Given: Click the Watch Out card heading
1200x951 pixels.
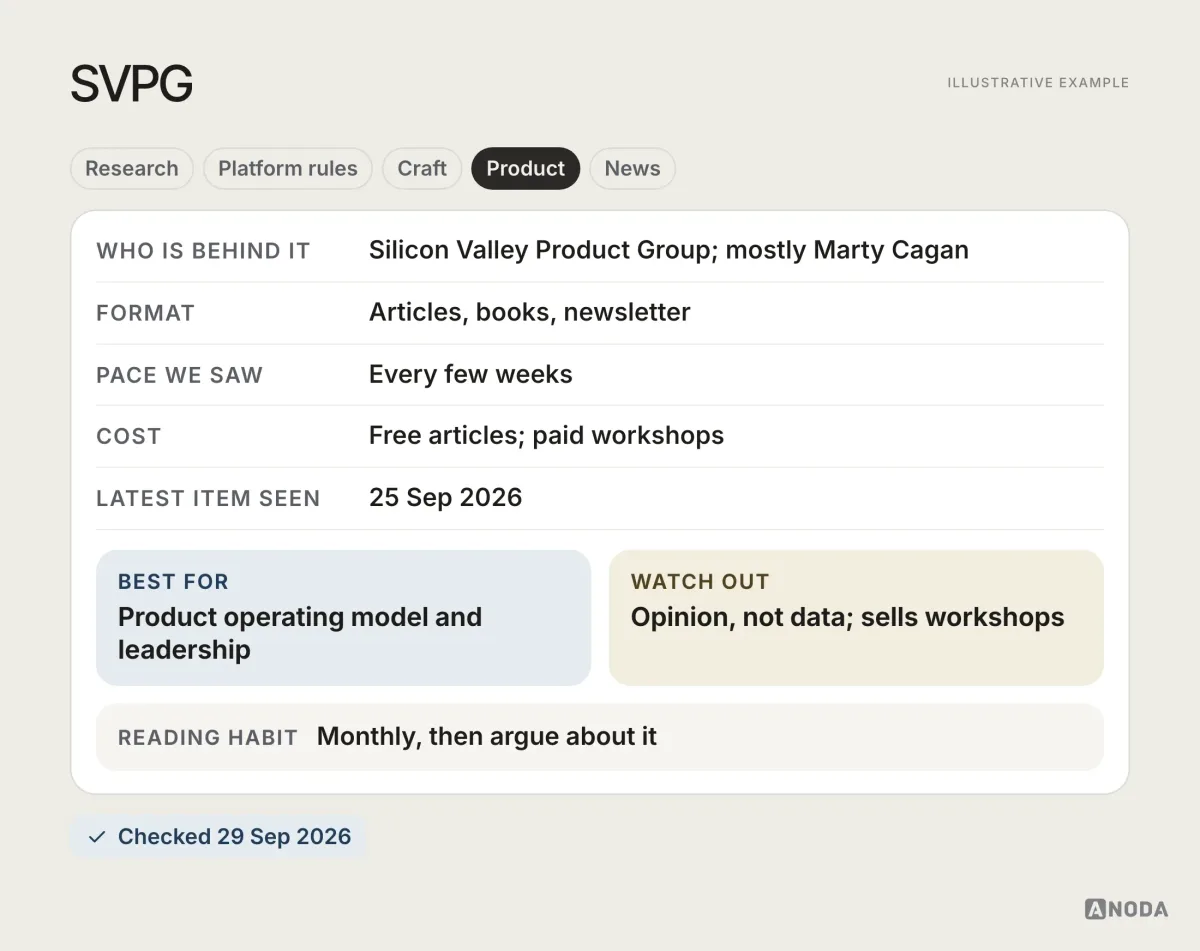Looking at the screenshot, I should [x=700, y=582].
